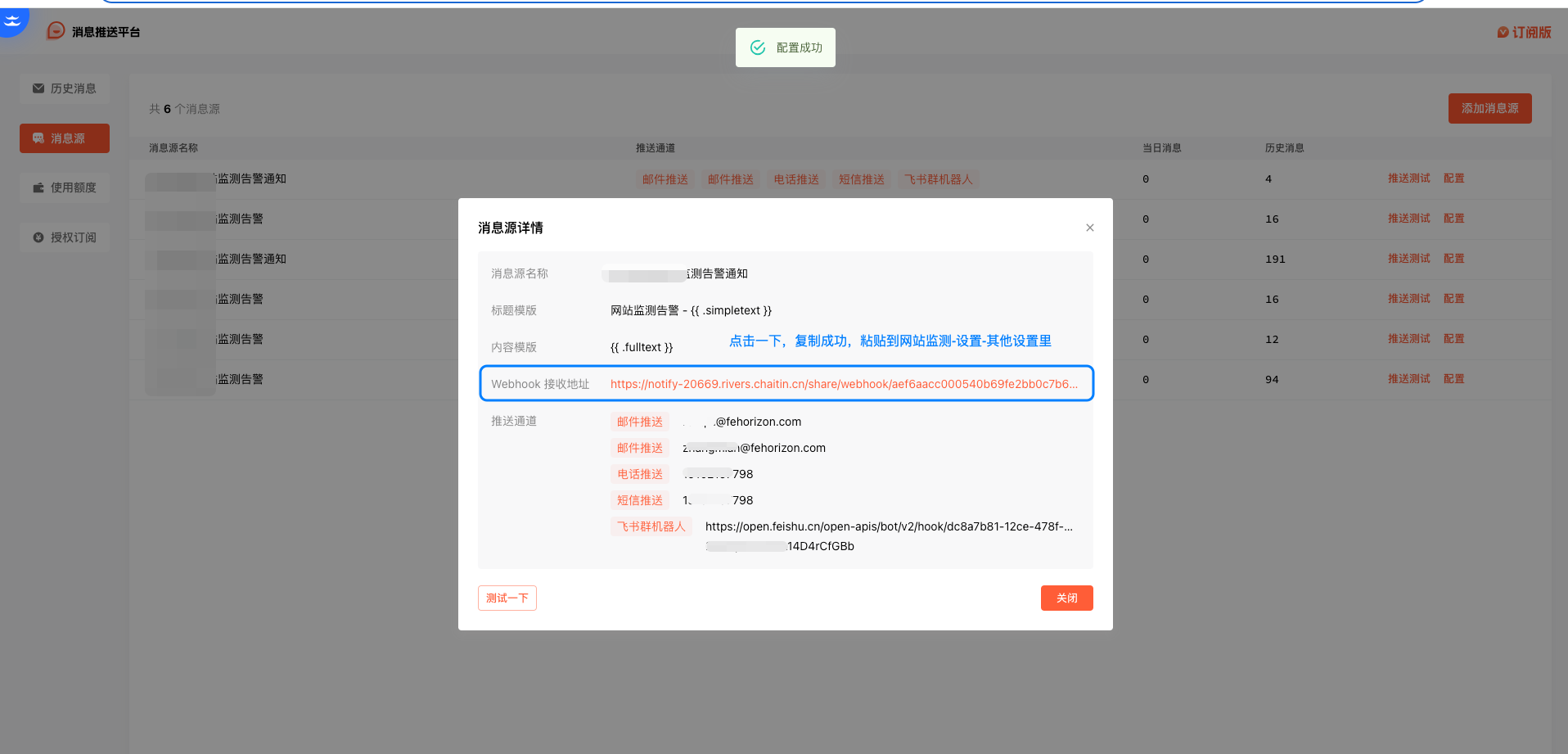Click the 测试一下 button in dialog
Viewport: 1568px width, 754px height.
(507, 598)
